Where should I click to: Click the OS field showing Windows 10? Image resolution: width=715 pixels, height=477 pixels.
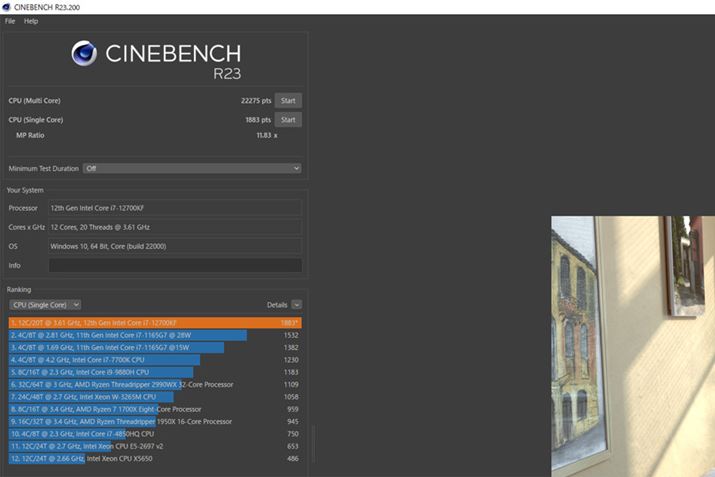[175, 246]
